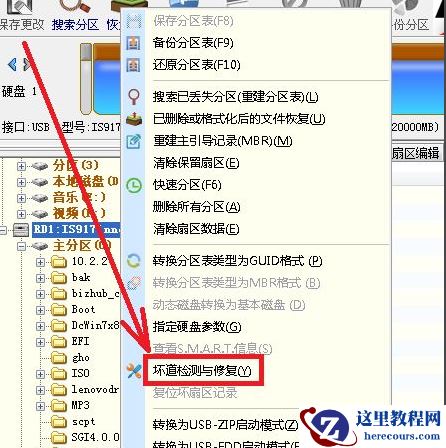
Task: Expand the 音乐 drive node
Action: 21,198
